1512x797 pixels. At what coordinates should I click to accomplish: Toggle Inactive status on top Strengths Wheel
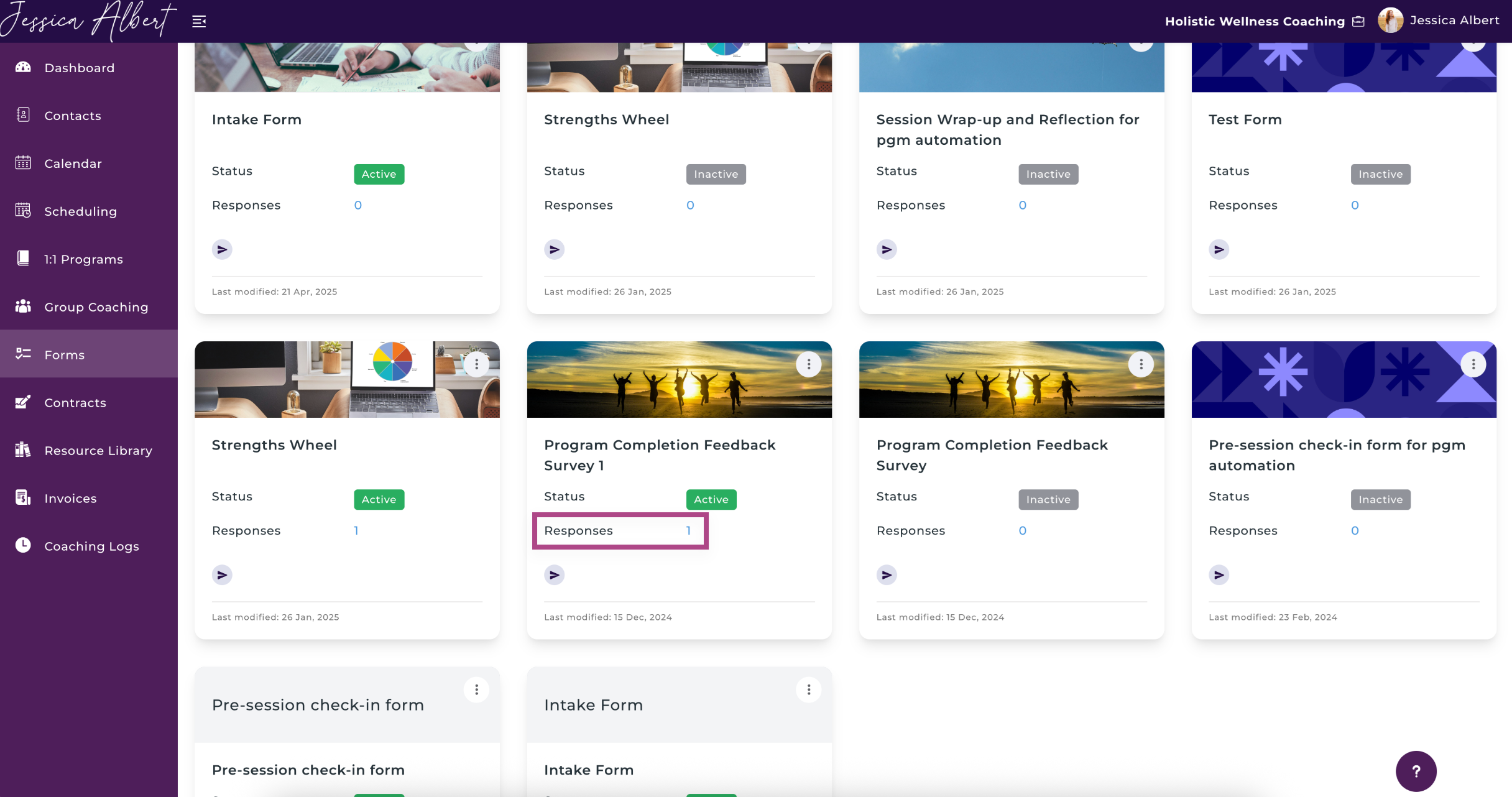[716, 174]
